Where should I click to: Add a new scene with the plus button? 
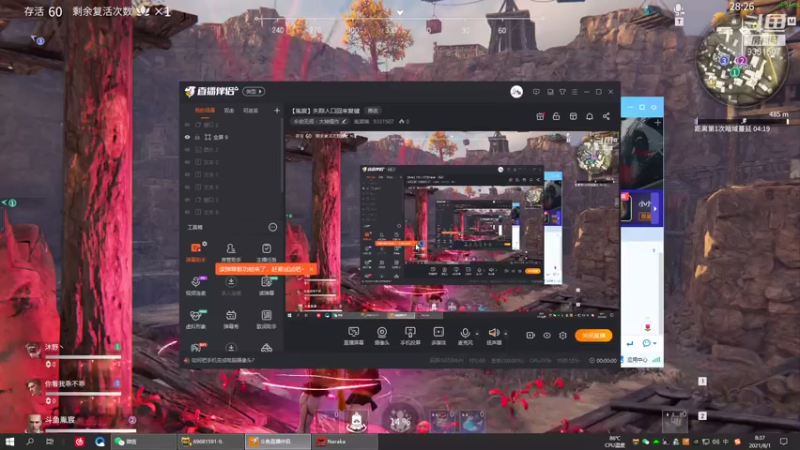point(277,110)
